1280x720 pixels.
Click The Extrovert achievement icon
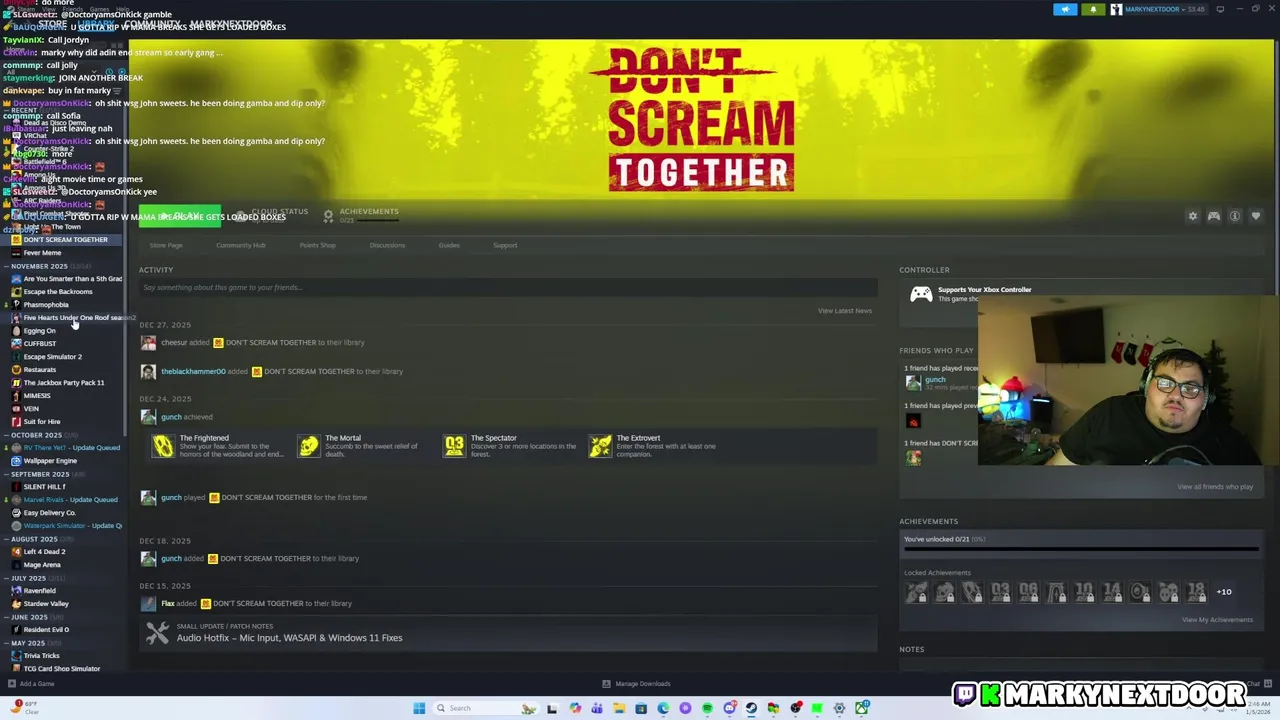coord(600,447)
